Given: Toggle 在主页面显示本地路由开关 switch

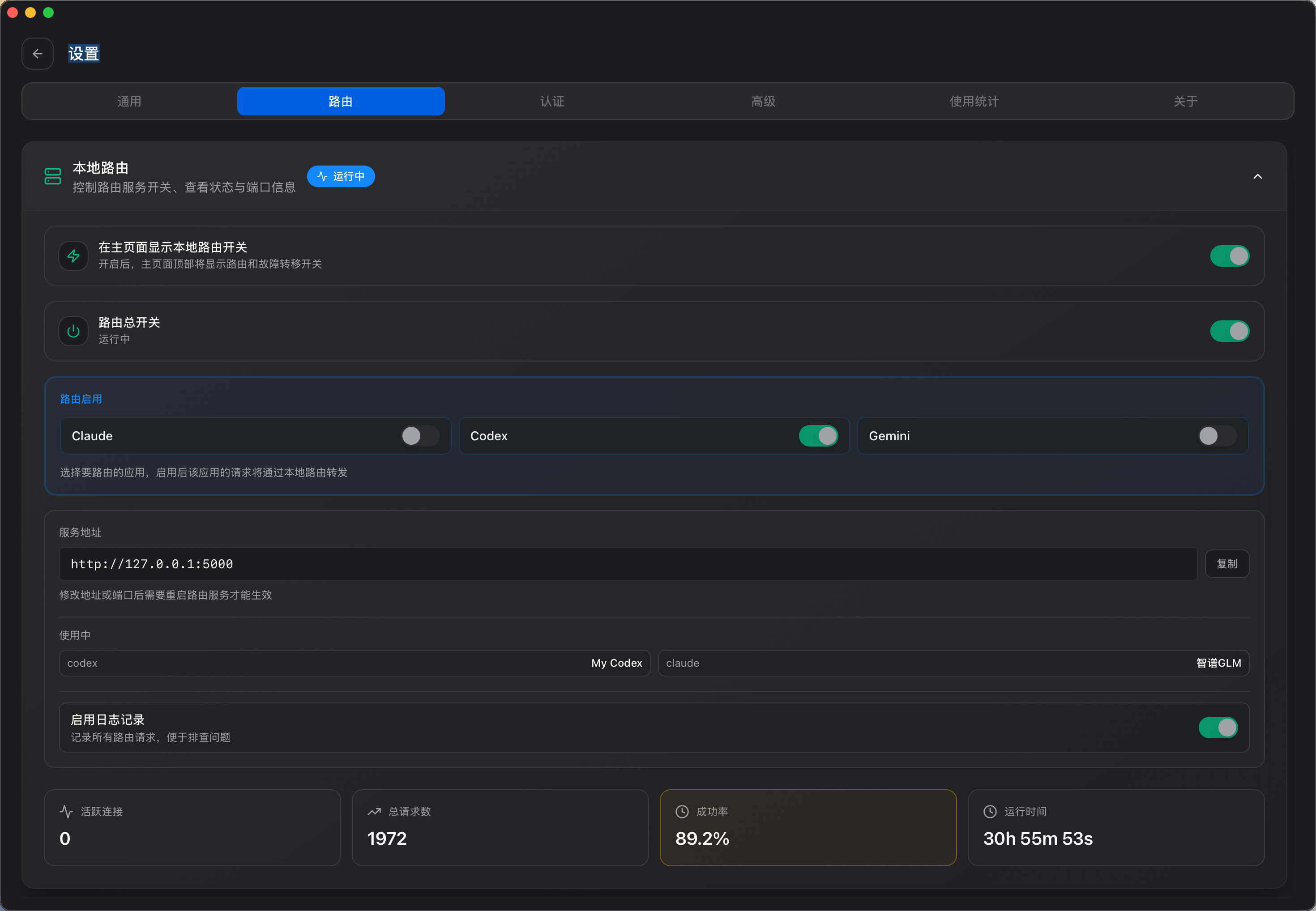Looking at the screenshot, I should click(x=1229, y=256).
